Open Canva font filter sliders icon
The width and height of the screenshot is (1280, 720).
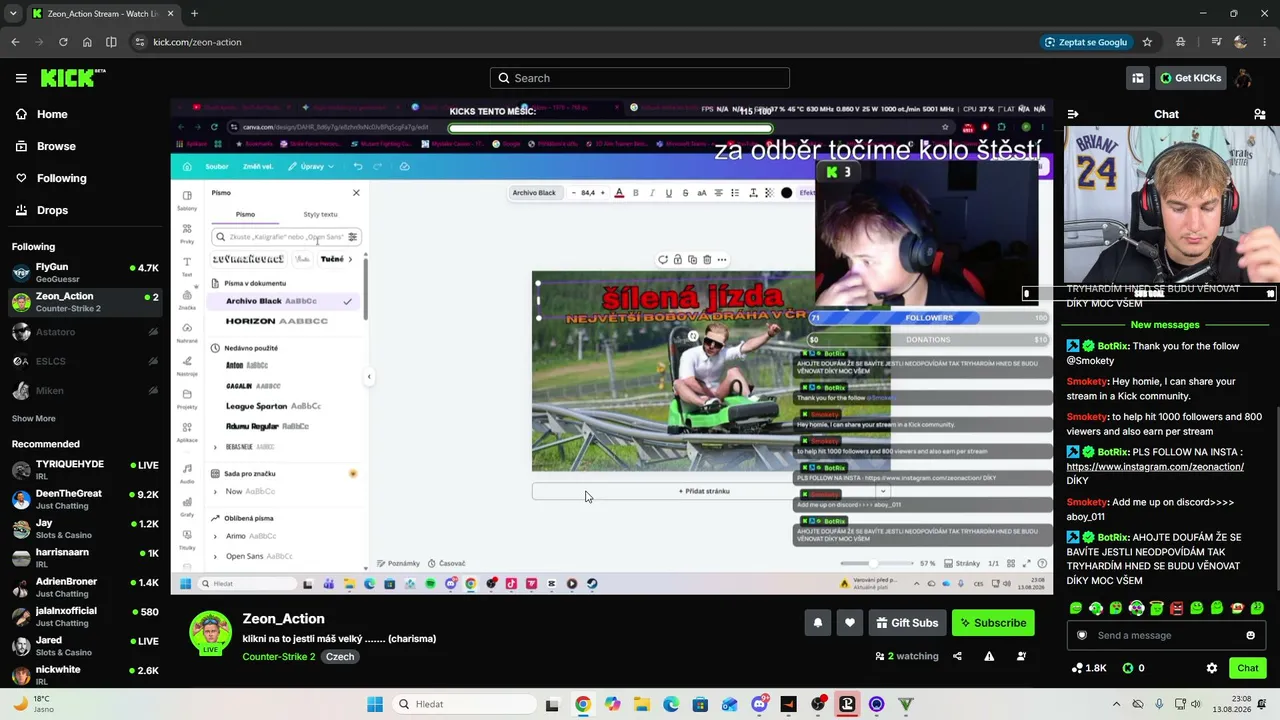352,237
